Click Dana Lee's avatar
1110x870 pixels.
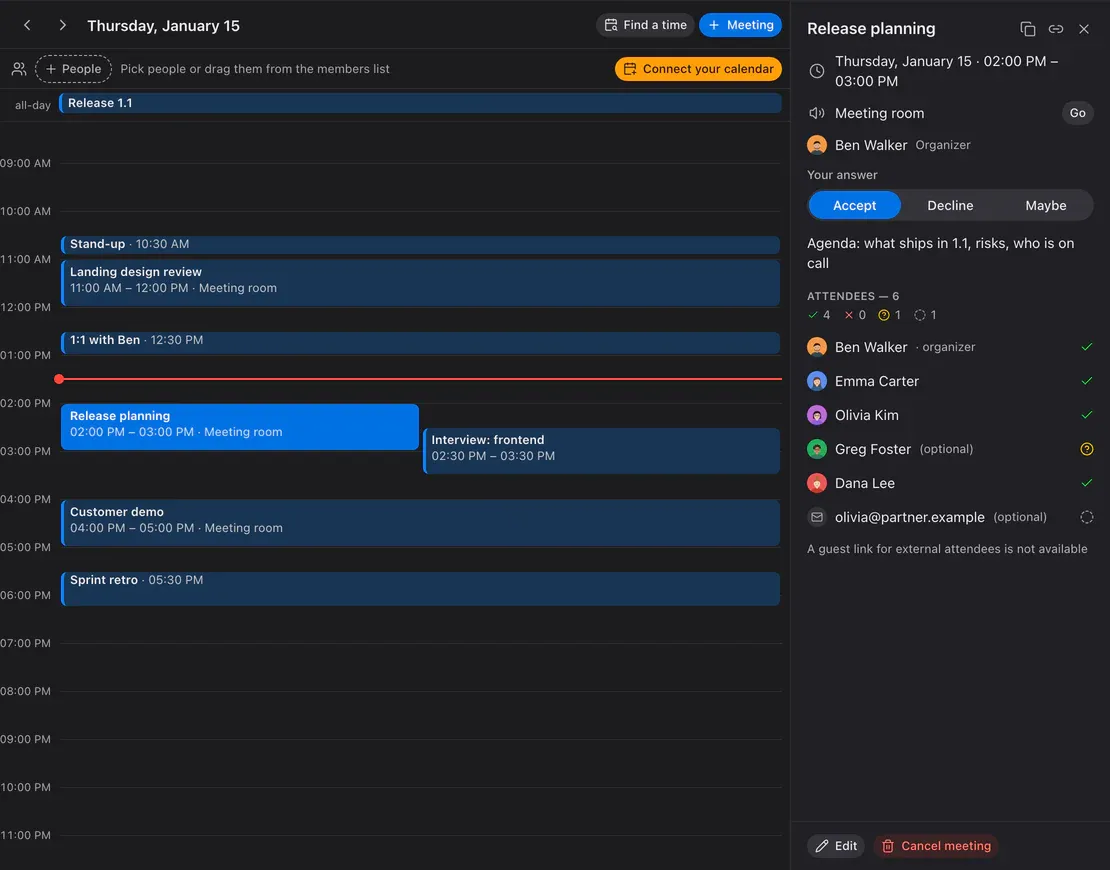click(x=816, y=483)
